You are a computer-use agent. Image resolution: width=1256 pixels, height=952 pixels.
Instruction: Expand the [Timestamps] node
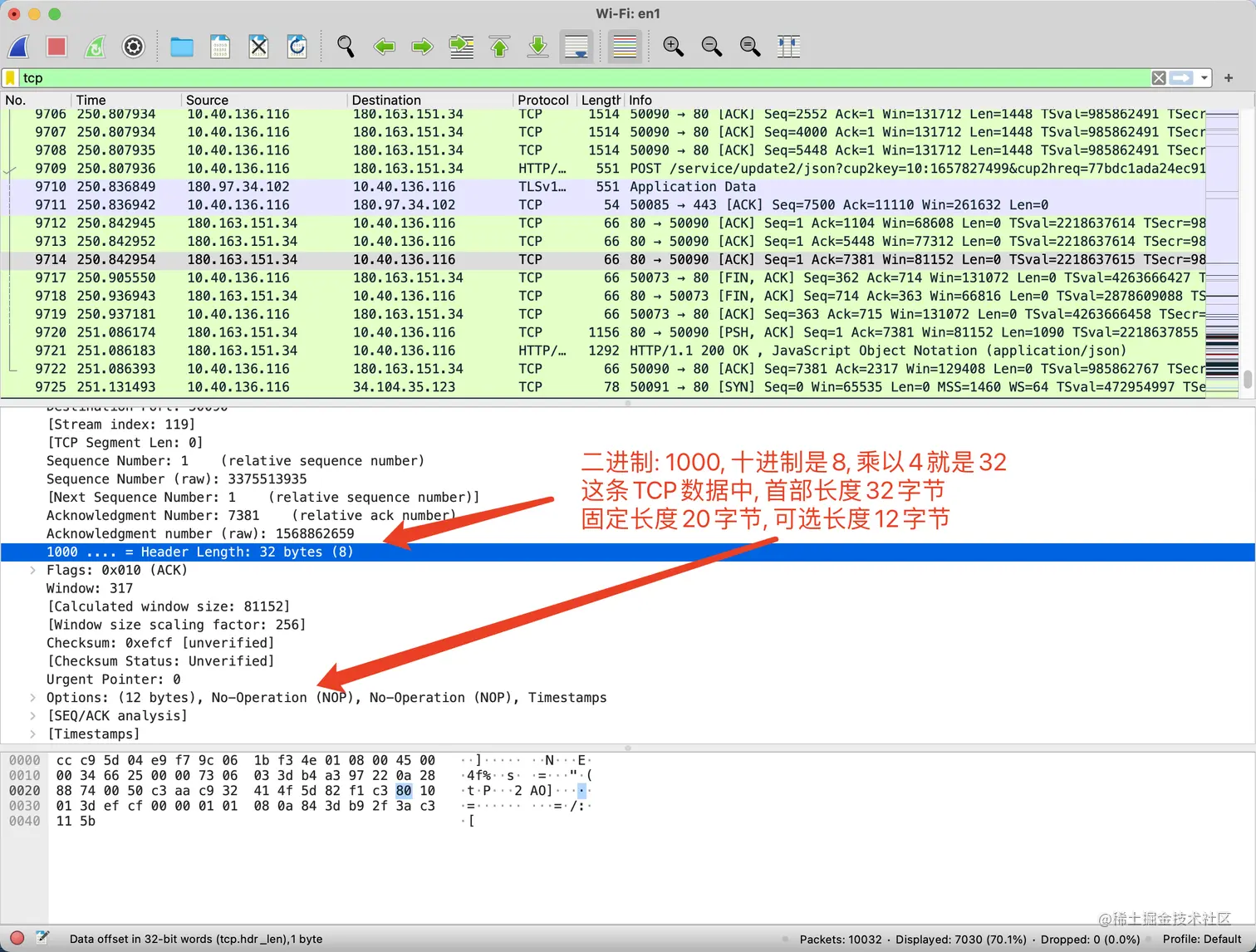[32, 734]
